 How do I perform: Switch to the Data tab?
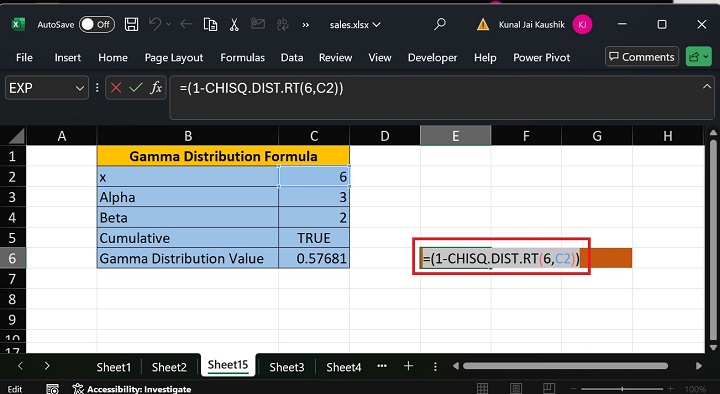[x=292, y=57]
